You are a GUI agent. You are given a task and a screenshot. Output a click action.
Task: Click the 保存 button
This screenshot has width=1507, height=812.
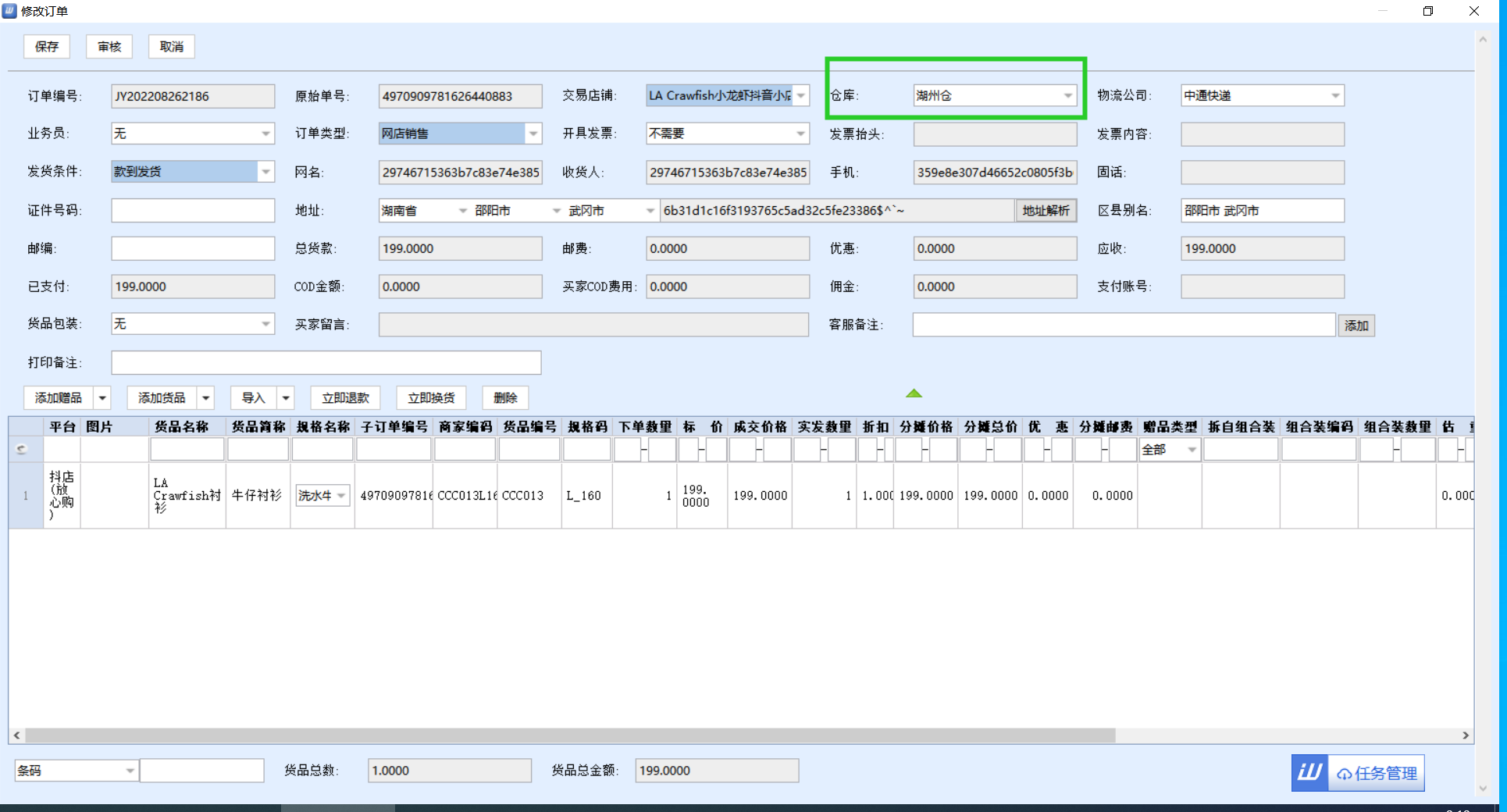coord(47,47)
